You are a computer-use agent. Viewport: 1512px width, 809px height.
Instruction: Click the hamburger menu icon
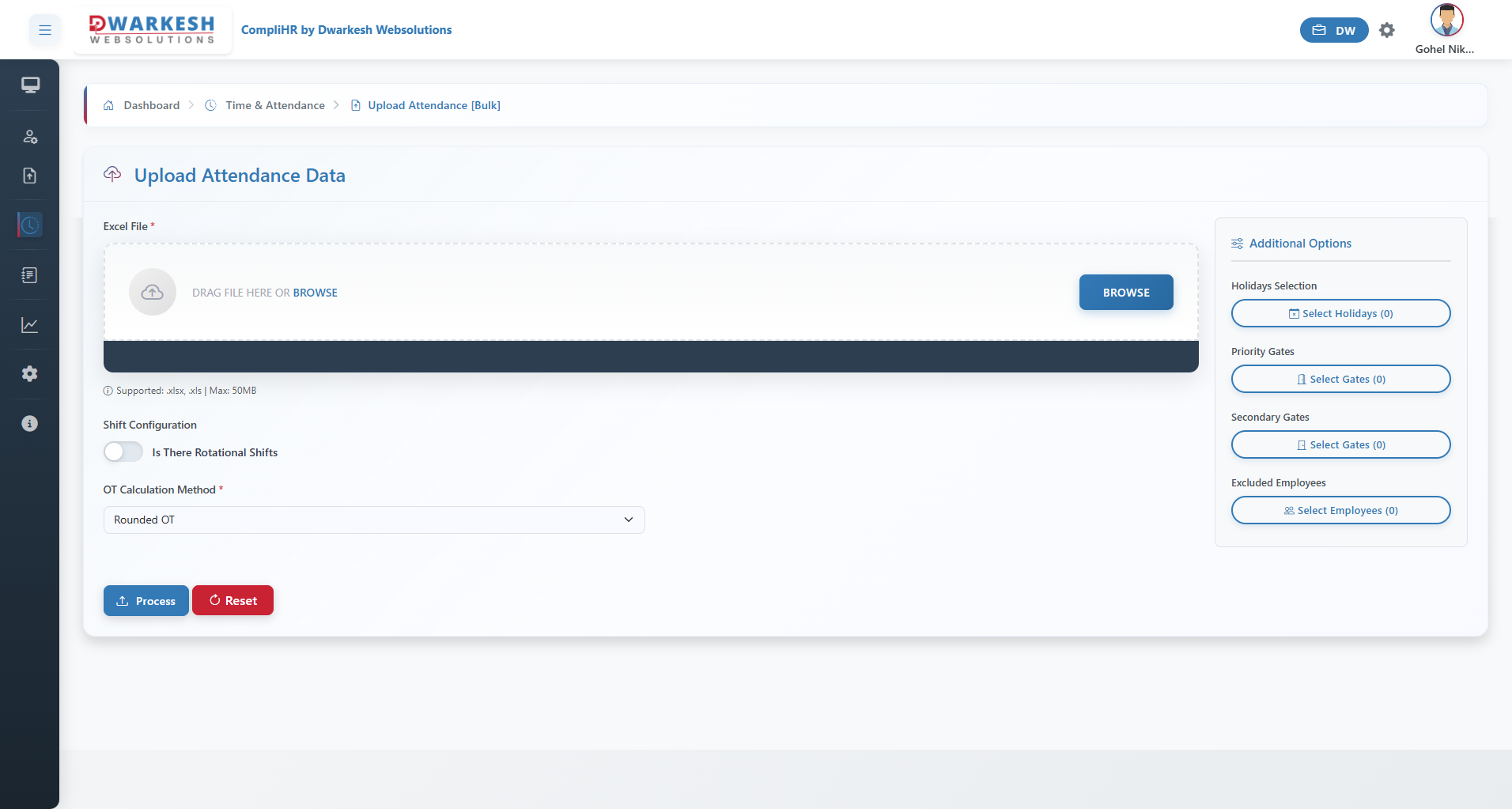pos(45,30)
